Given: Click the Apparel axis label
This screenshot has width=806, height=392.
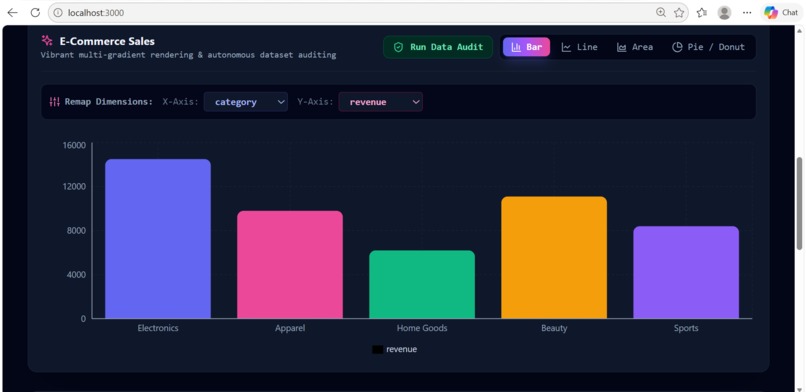Looking at the screenshot, I should pyautogui.click(x=290, y=328).
